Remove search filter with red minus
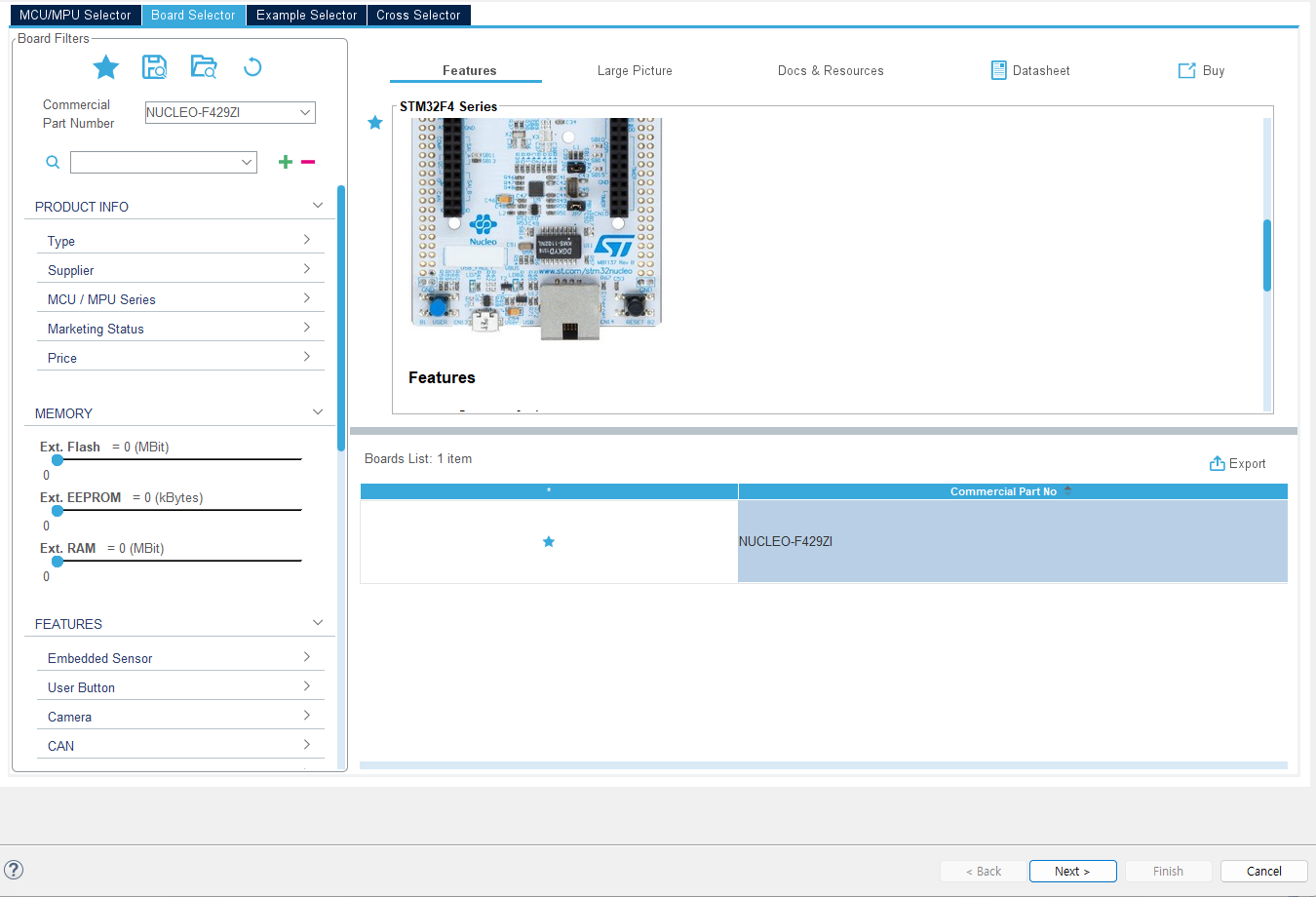Screen dimensions: 1316x897 [308, 162]
